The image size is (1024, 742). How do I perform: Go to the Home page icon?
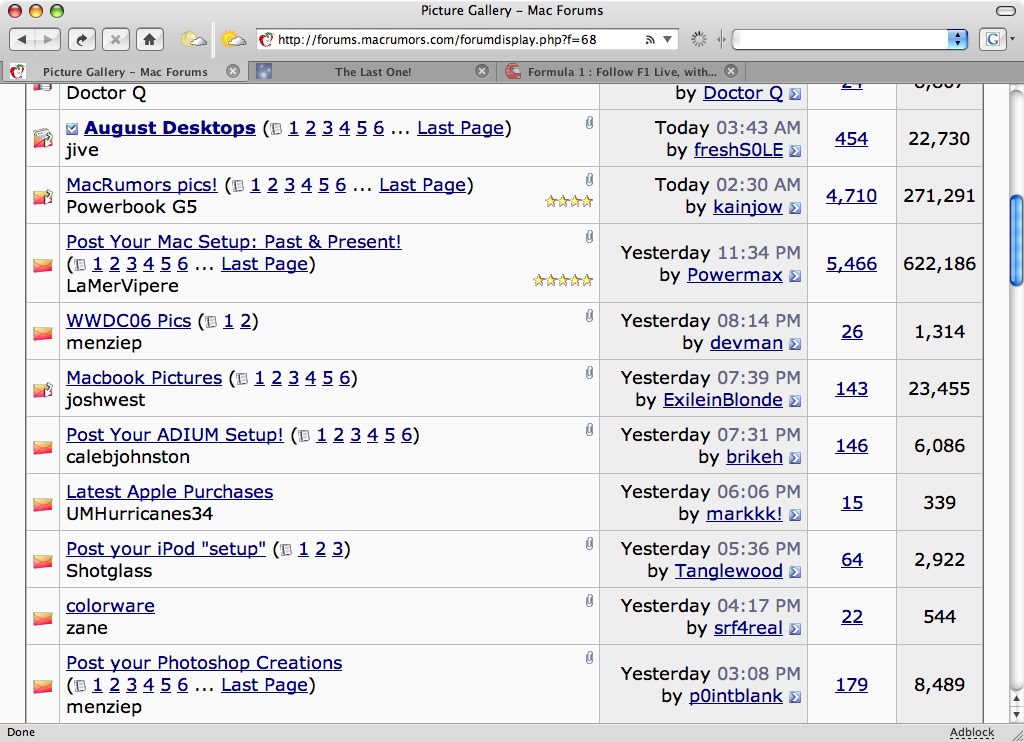(150, 39)
